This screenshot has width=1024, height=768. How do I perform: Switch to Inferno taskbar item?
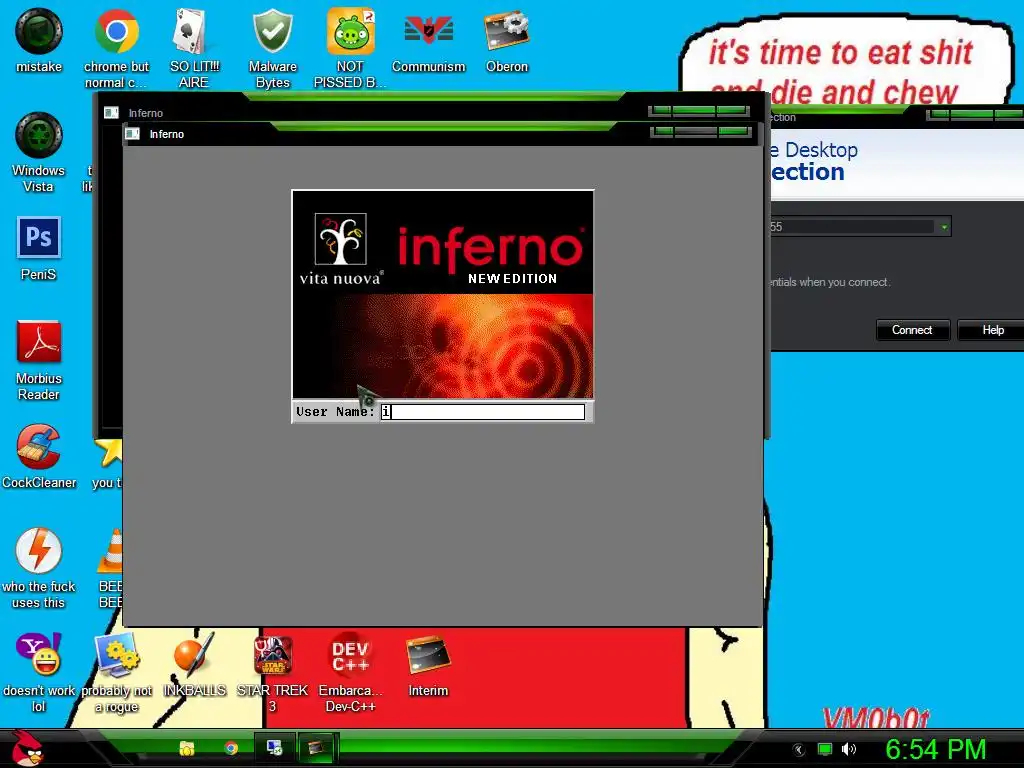pos(317,748)
